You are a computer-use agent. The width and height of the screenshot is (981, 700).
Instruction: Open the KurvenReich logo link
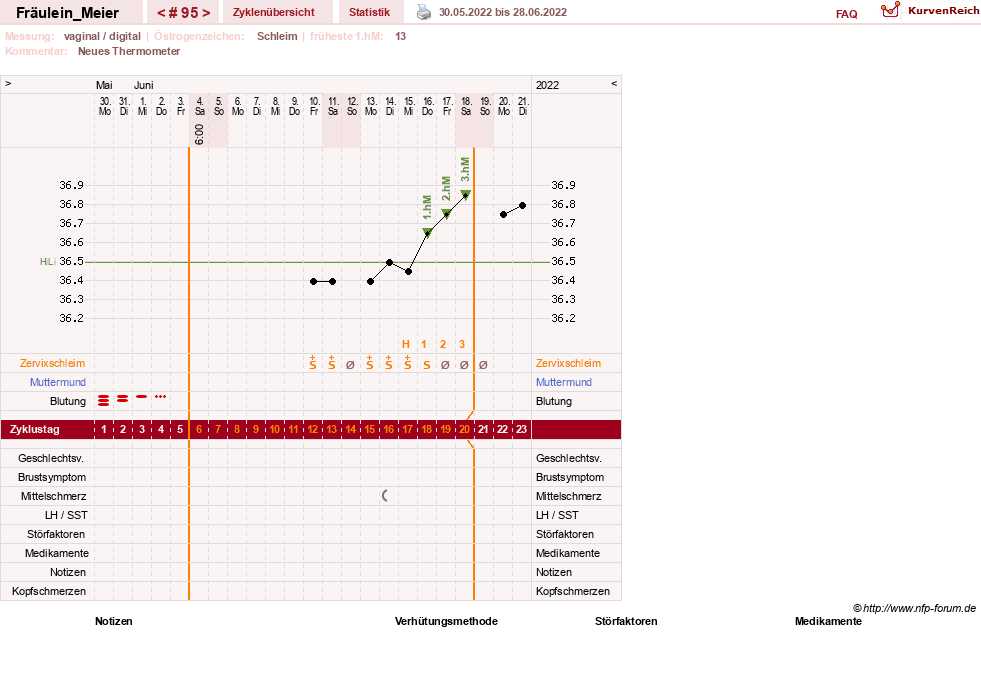pyautogui.click(x=929, y=11)
